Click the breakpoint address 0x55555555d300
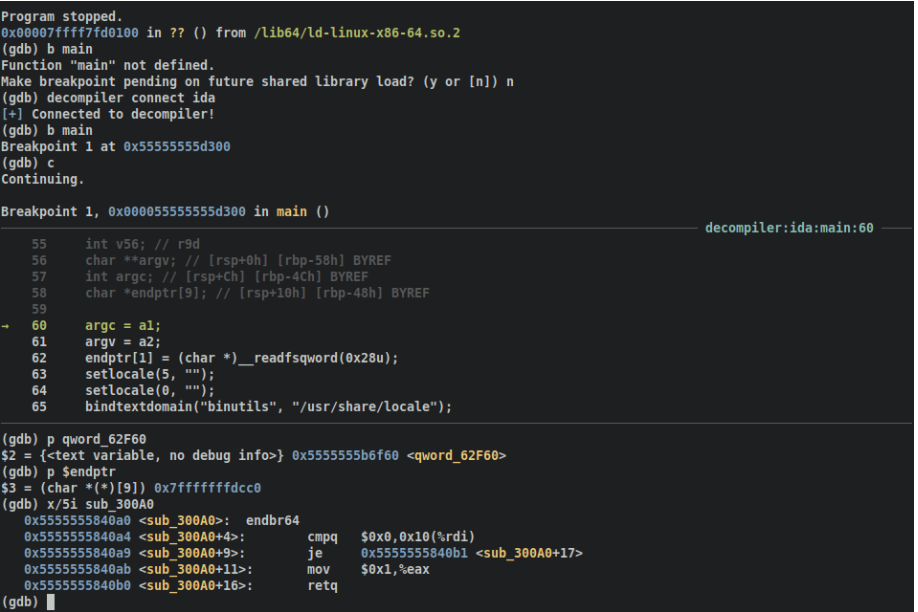 coord(177,146)
